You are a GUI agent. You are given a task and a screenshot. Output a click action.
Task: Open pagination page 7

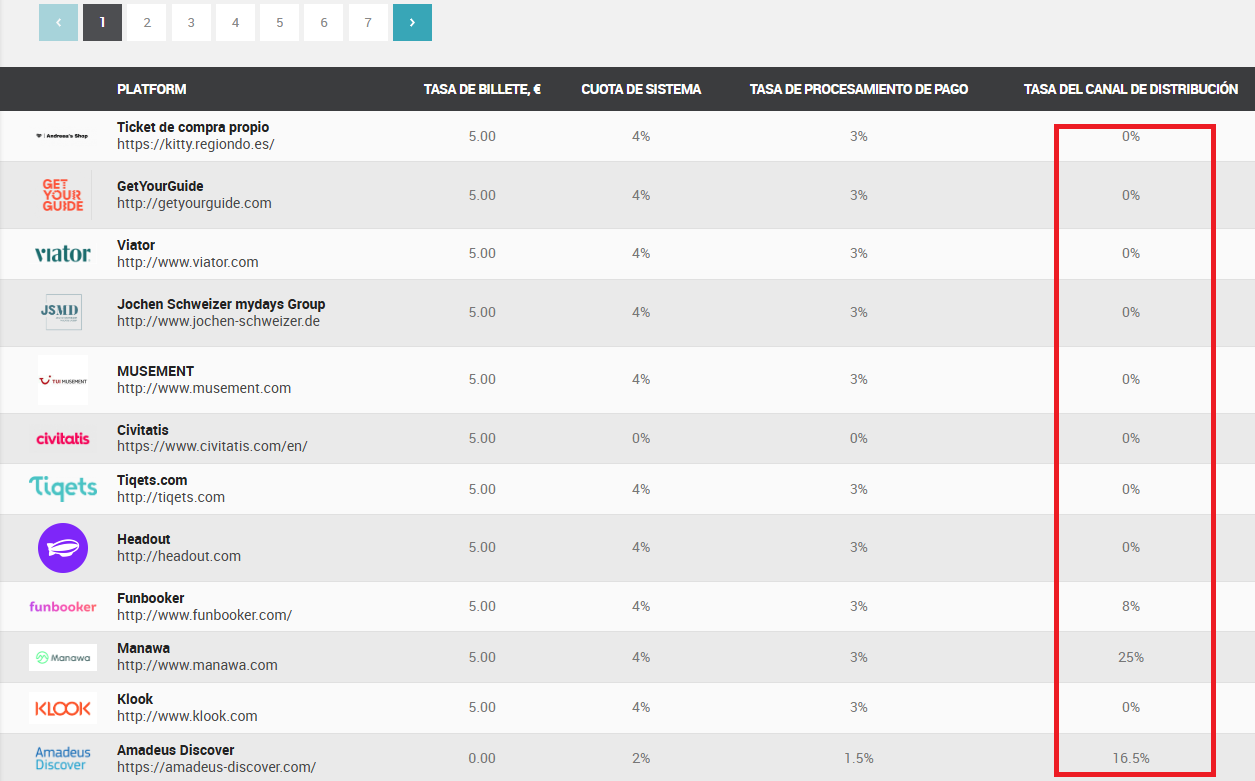click(368, 22)
